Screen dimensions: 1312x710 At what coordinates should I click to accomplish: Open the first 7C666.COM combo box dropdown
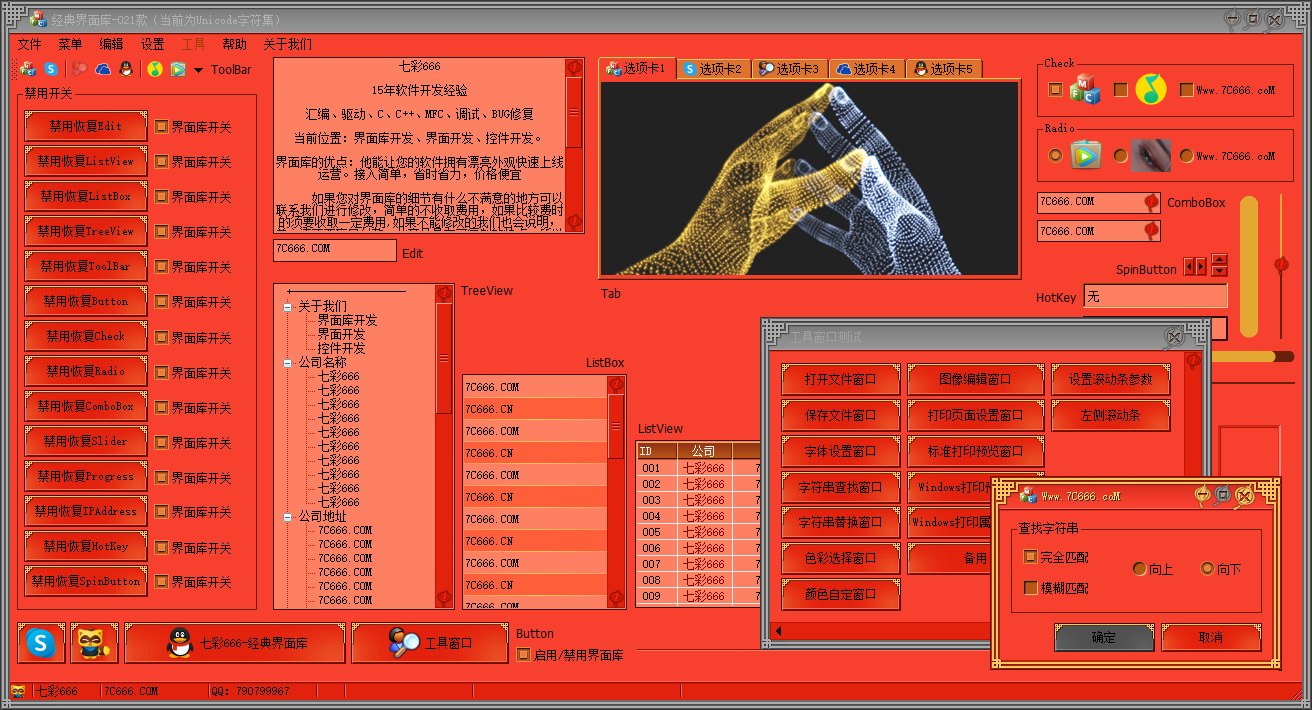(x=1151, y=202)
